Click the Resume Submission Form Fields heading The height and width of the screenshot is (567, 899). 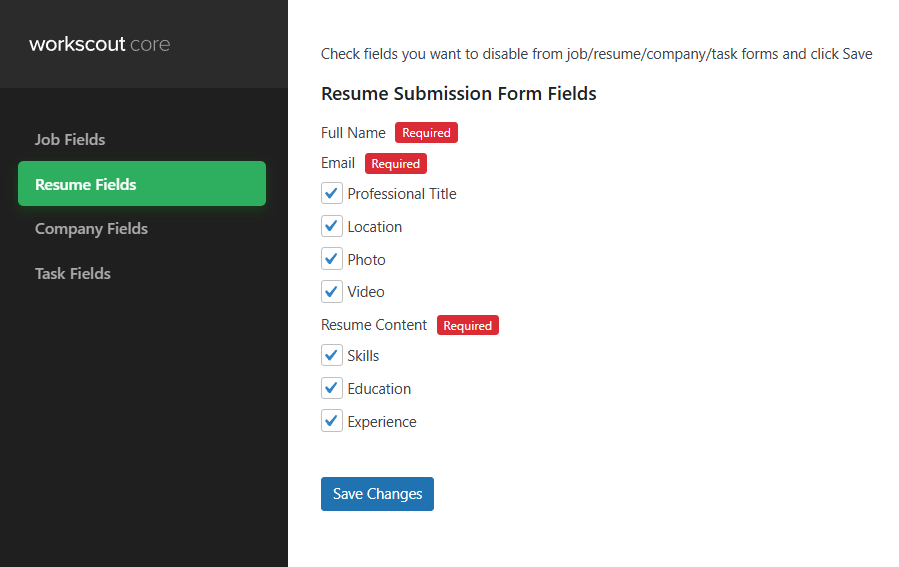(458, 94)
